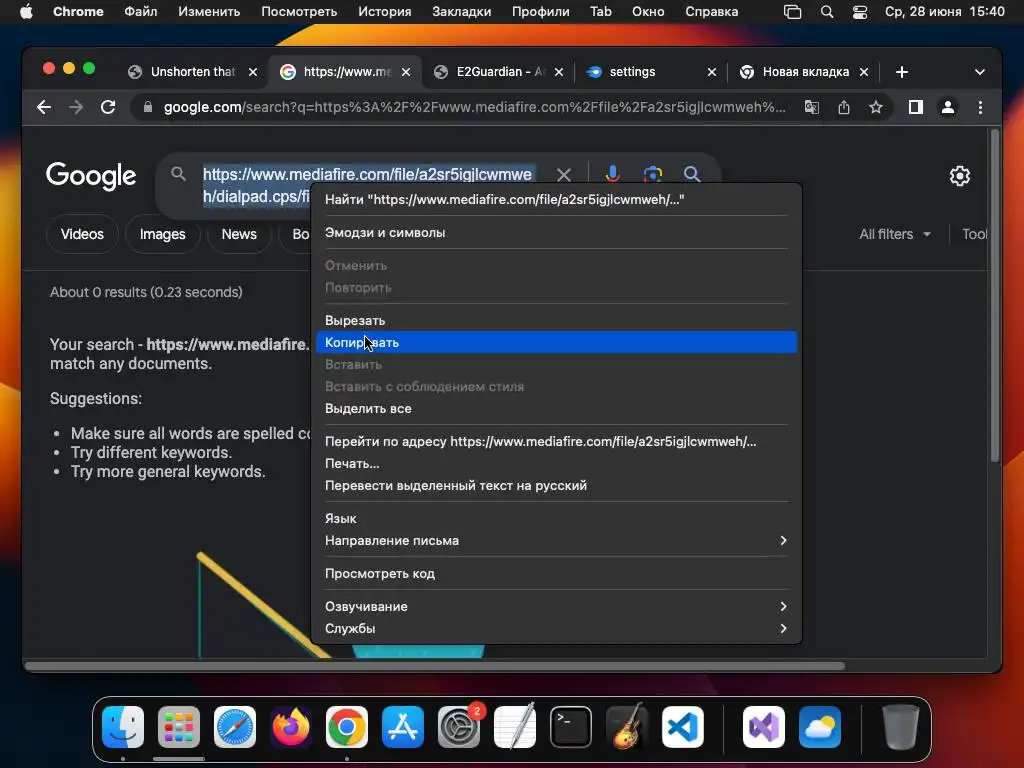
Task: Expand Направление письма submenu
Action: coord(556,541)
